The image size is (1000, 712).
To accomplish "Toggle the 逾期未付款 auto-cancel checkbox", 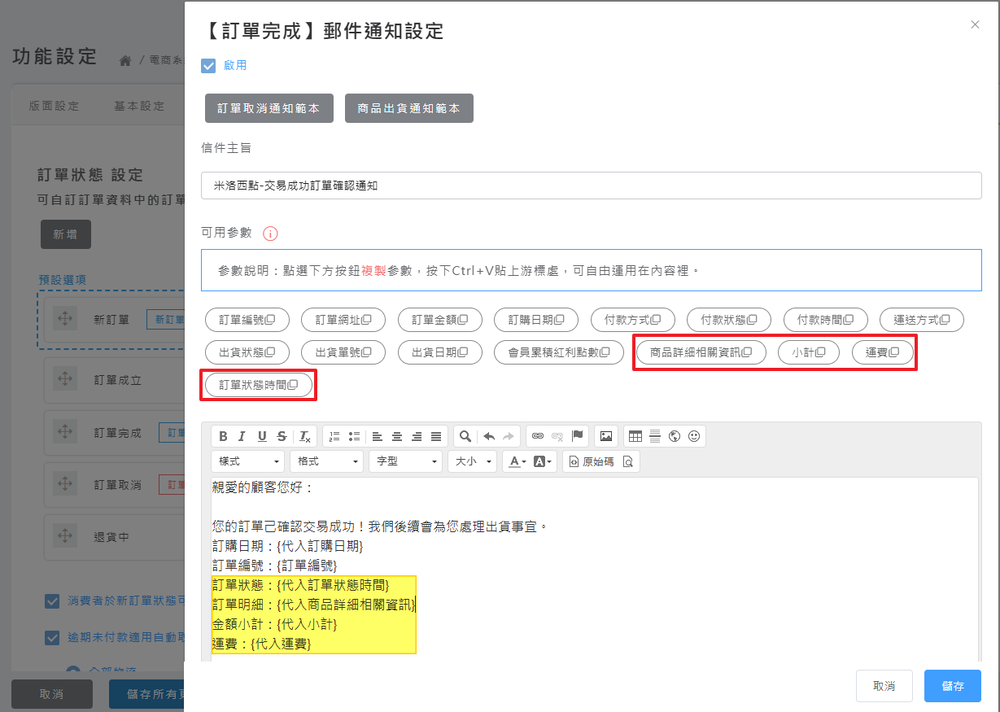I will tap(52, 638).
